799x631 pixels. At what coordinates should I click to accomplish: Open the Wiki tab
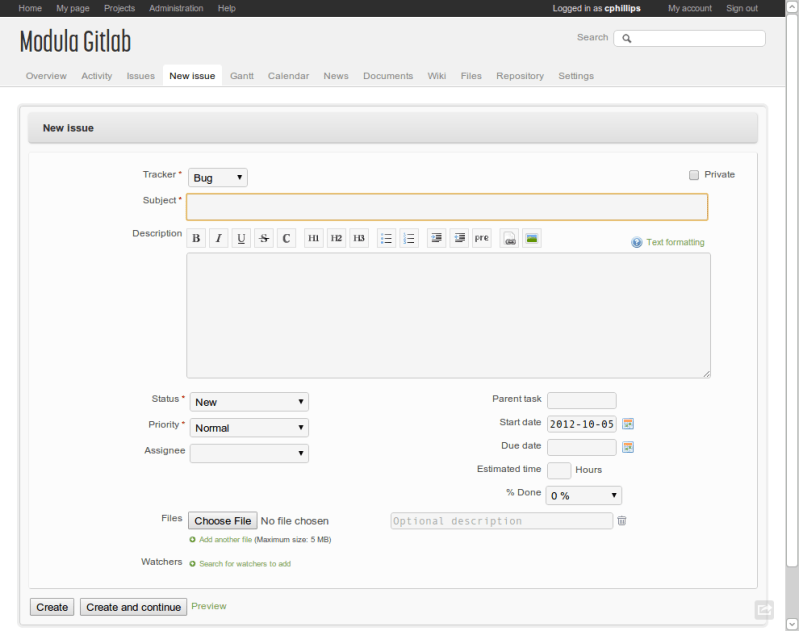click(x=437, y=76)
